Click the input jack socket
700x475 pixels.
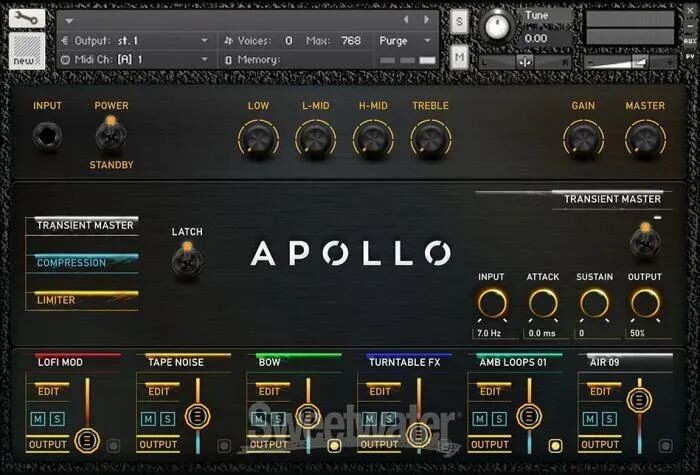click(x=46, y=135)
